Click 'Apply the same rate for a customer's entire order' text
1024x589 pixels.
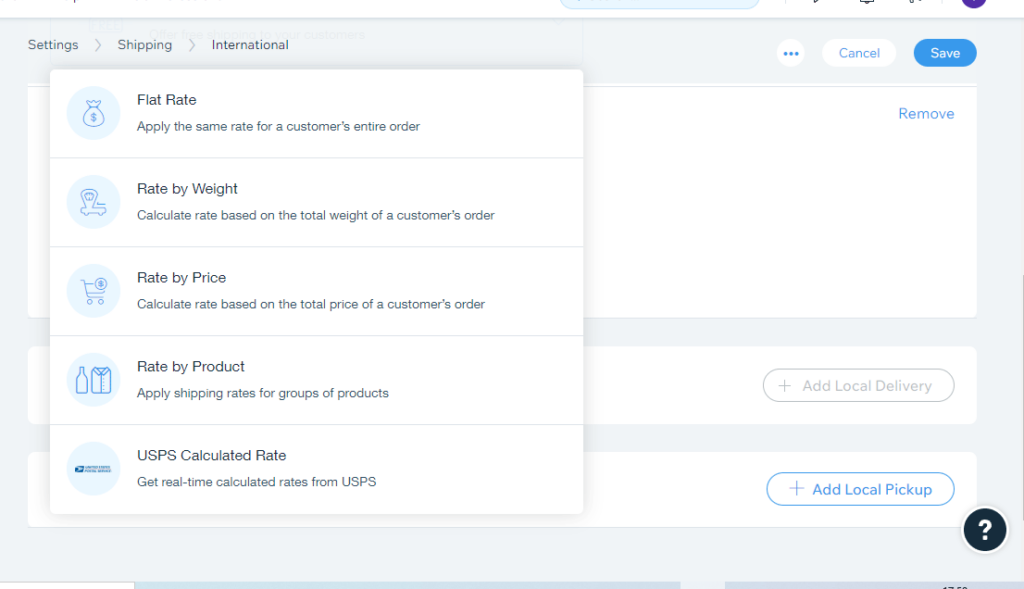tap(278, 126)
